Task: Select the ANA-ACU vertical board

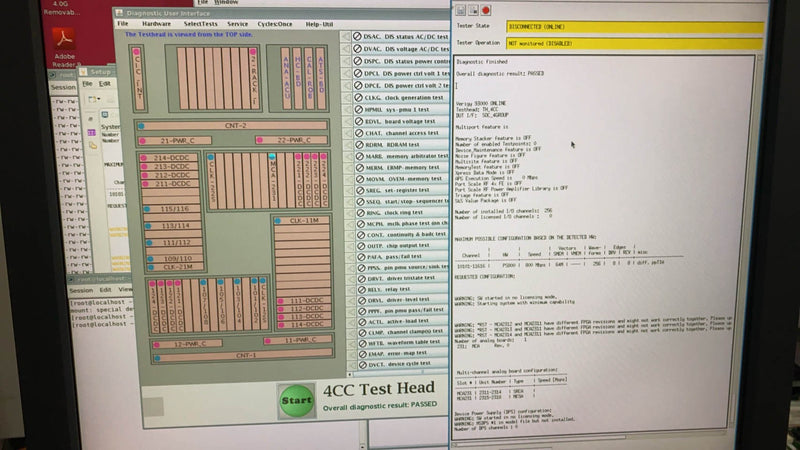Action: [286, 78]
